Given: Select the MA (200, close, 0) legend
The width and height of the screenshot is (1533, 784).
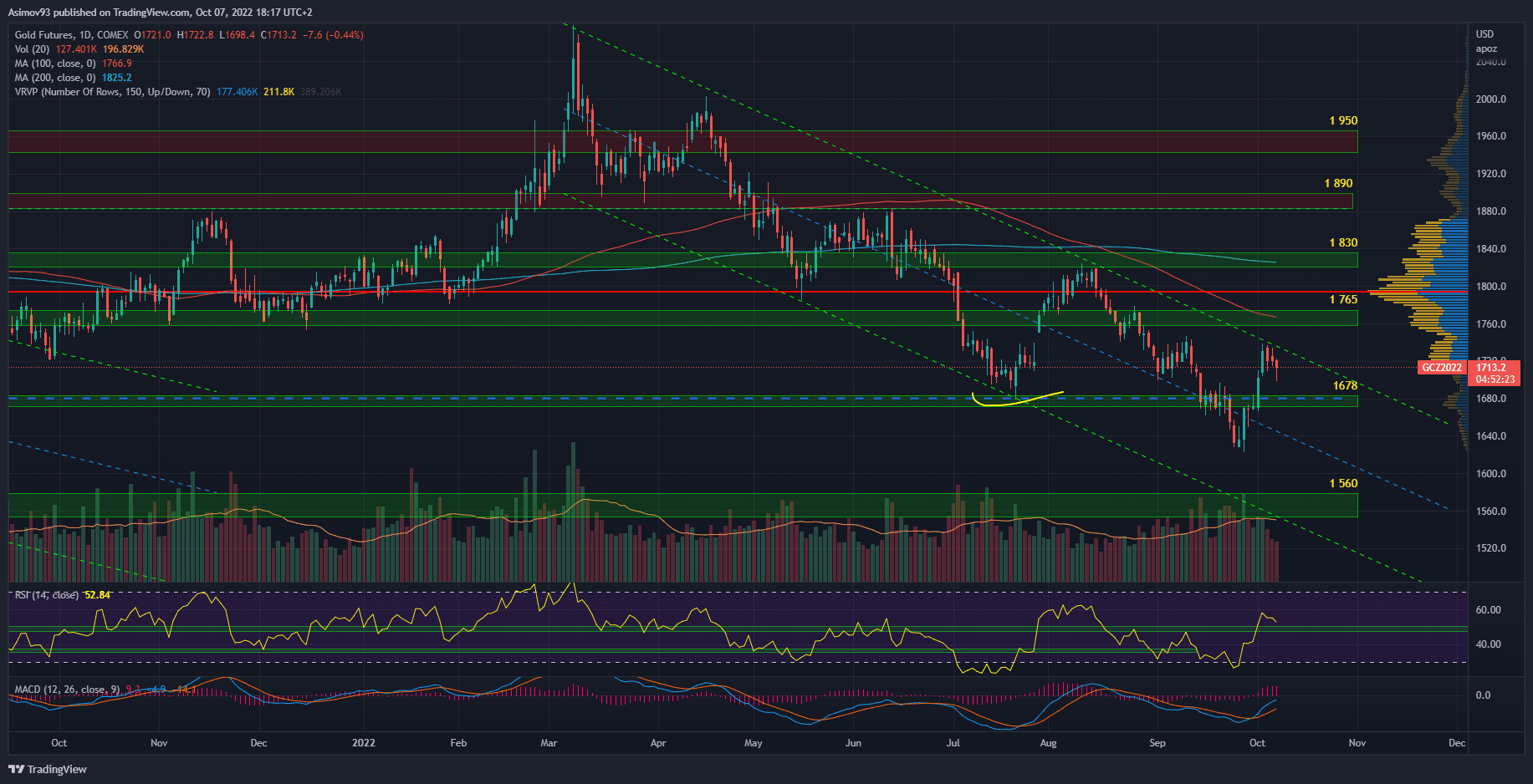Looking at the screenshot, I should (55, 78).
